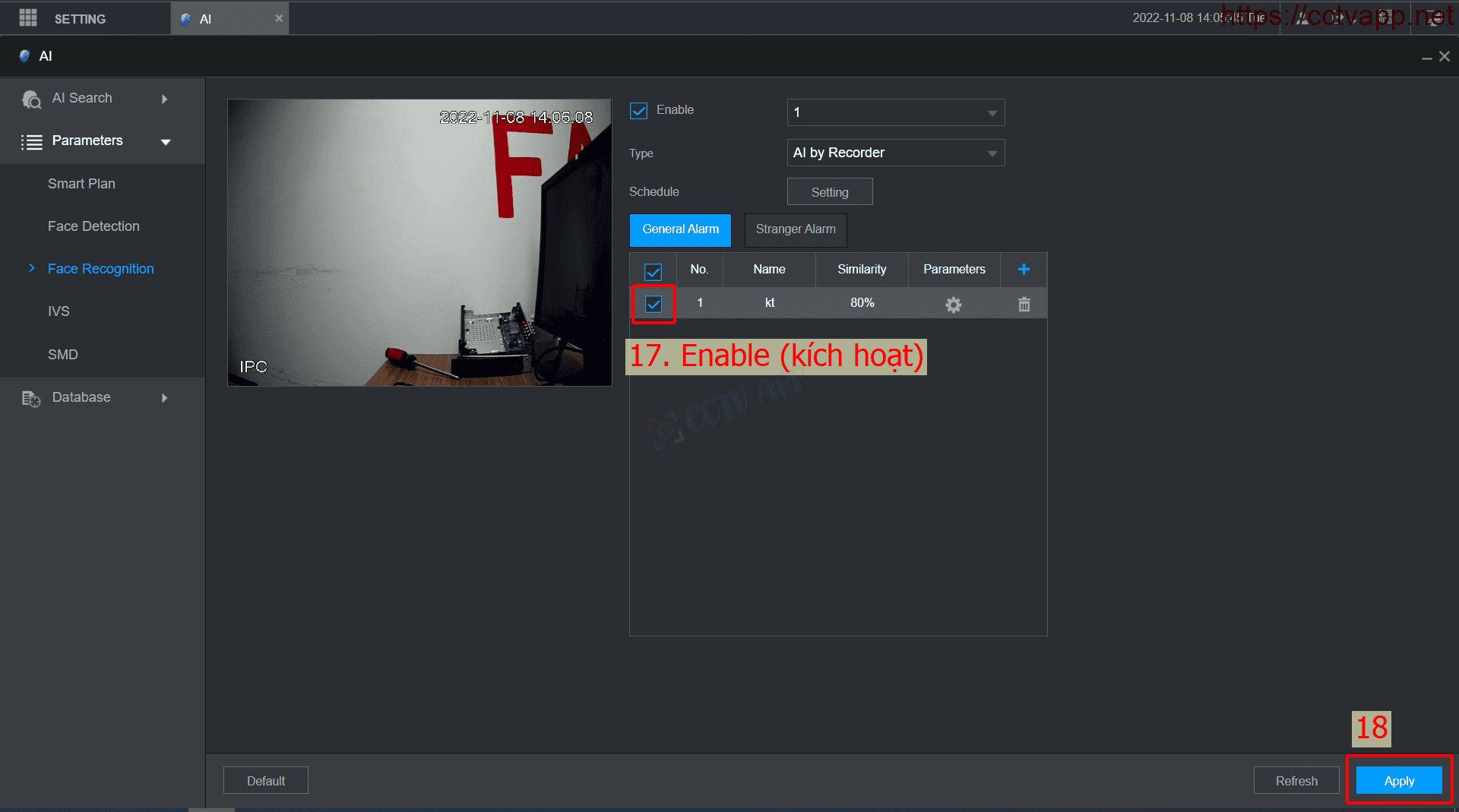This screenshot has width=1459, height=812.
Task: Open the Type dropdown showing AI by Recorder
Action: (x=896, y=153)
